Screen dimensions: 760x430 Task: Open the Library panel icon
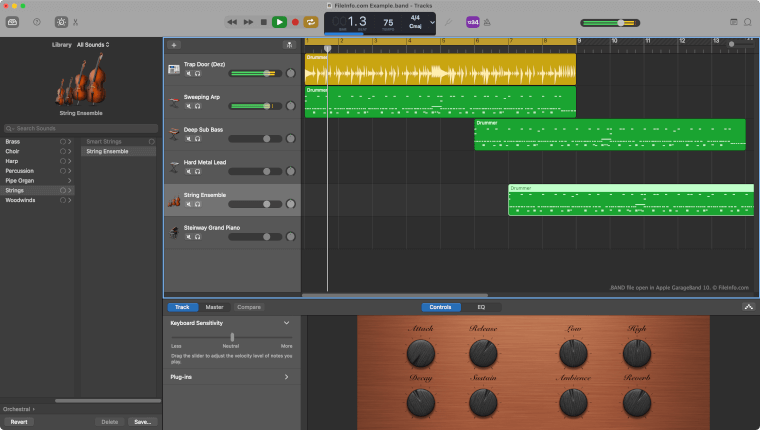pyautogui.click(x=13, y=21)
